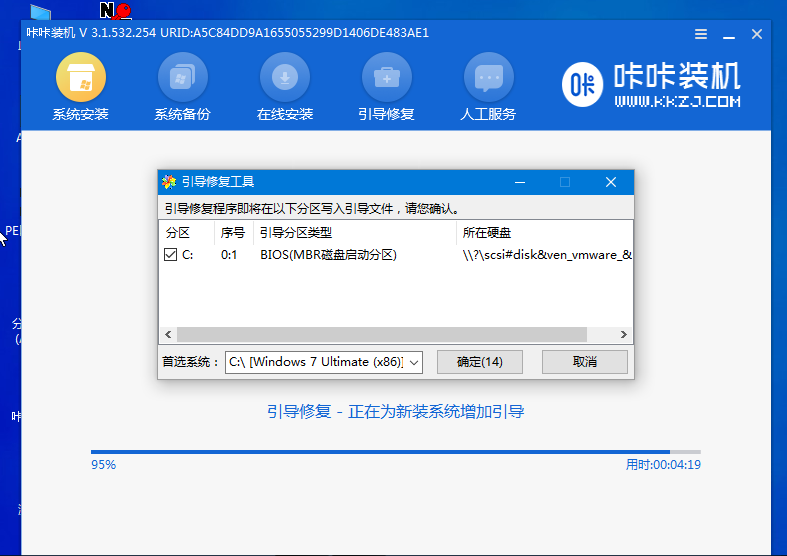Open the 系统备份 icon
This screenshot has width=787, height=556.
coord(183,77)
